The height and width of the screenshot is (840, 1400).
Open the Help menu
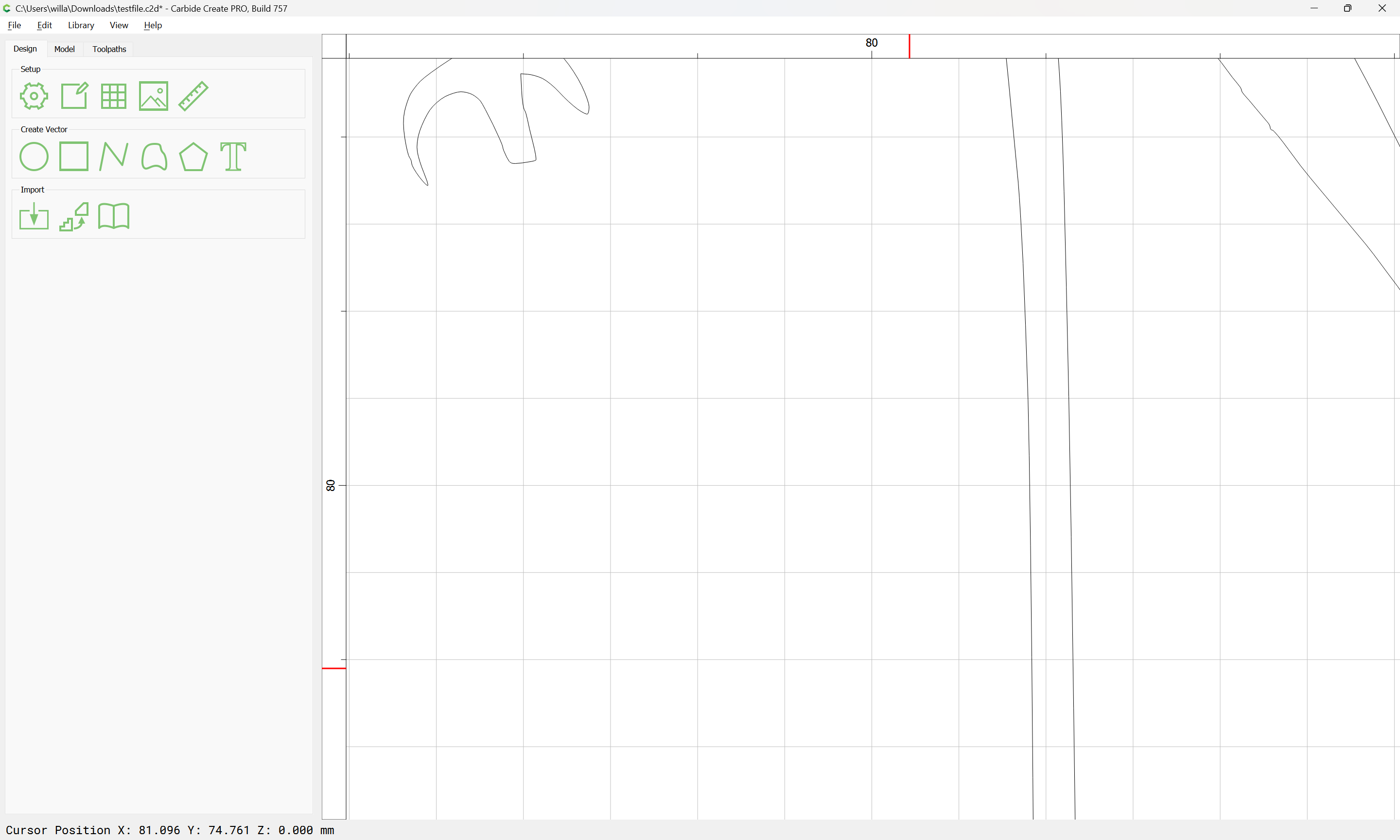pos(153,25)
